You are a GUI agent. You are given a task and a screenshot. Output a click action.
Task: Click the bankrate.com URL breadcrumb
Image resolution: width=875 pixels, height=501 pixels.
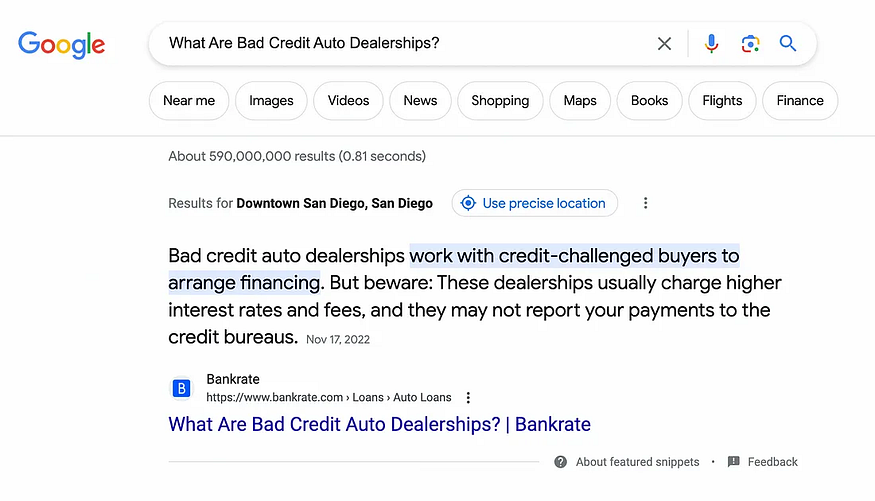329,397
